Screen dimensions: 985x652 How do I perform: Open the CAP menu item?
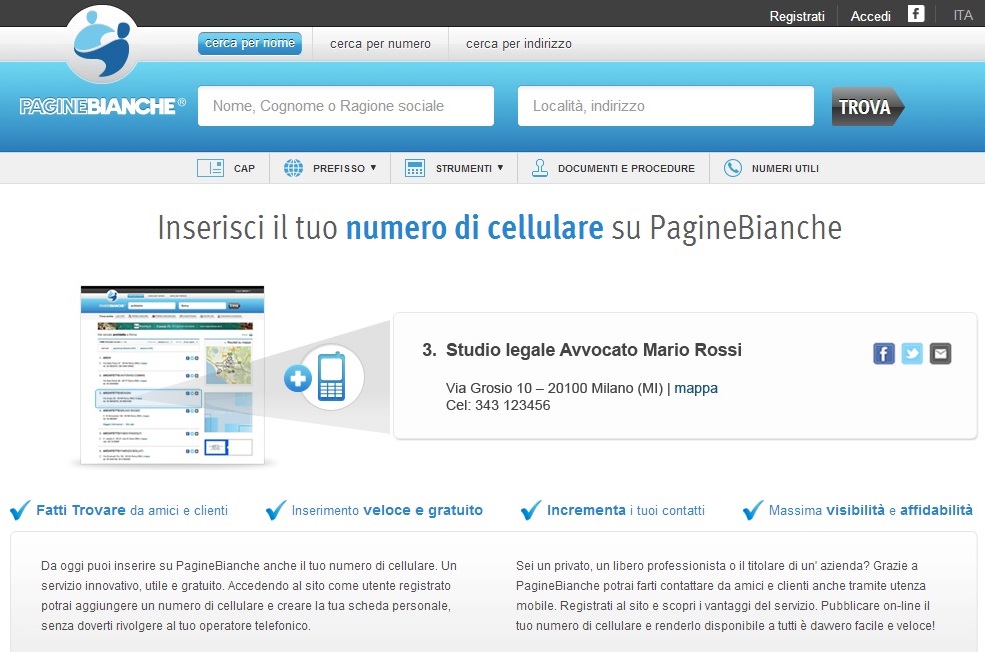click(244, 168)
